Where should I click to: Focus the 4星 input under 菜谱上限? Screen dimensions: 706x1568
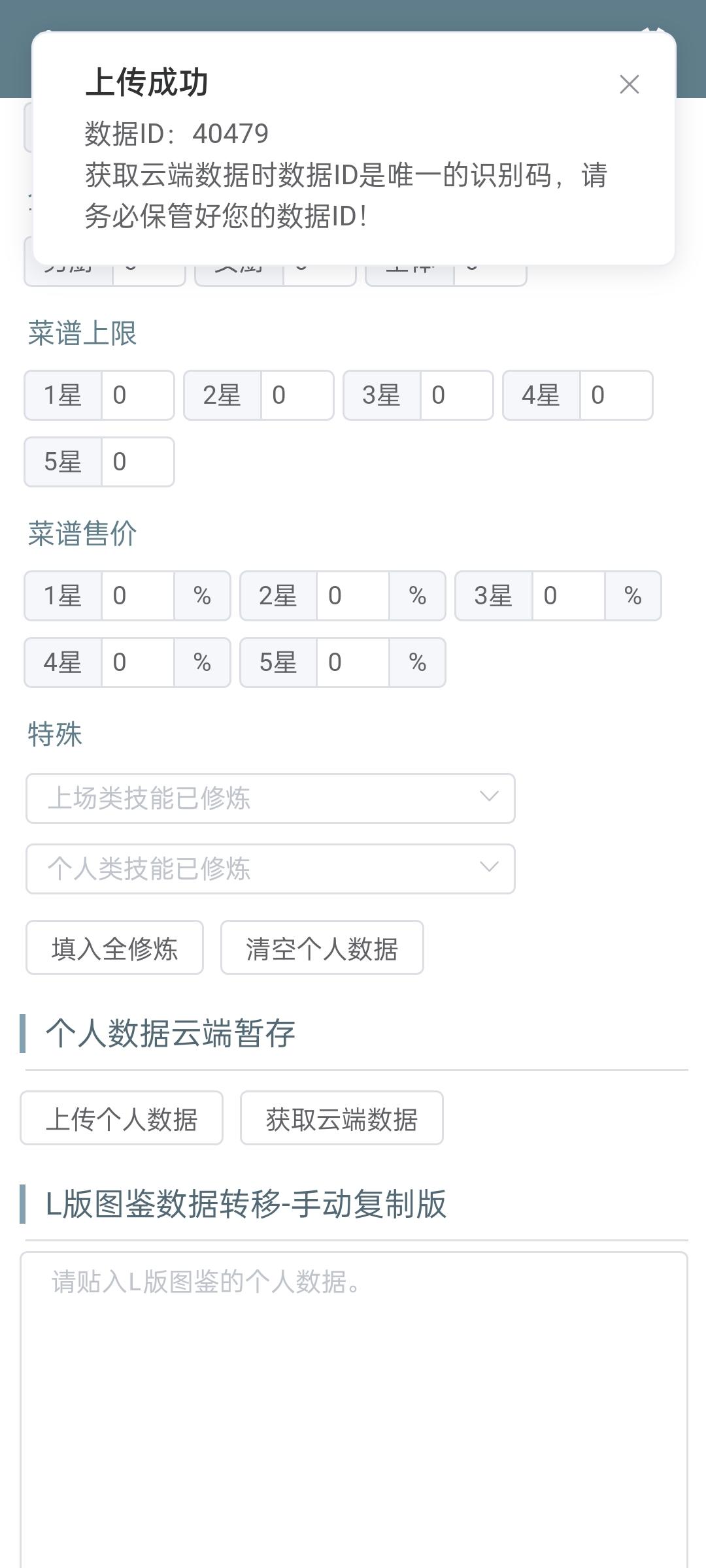616,395
